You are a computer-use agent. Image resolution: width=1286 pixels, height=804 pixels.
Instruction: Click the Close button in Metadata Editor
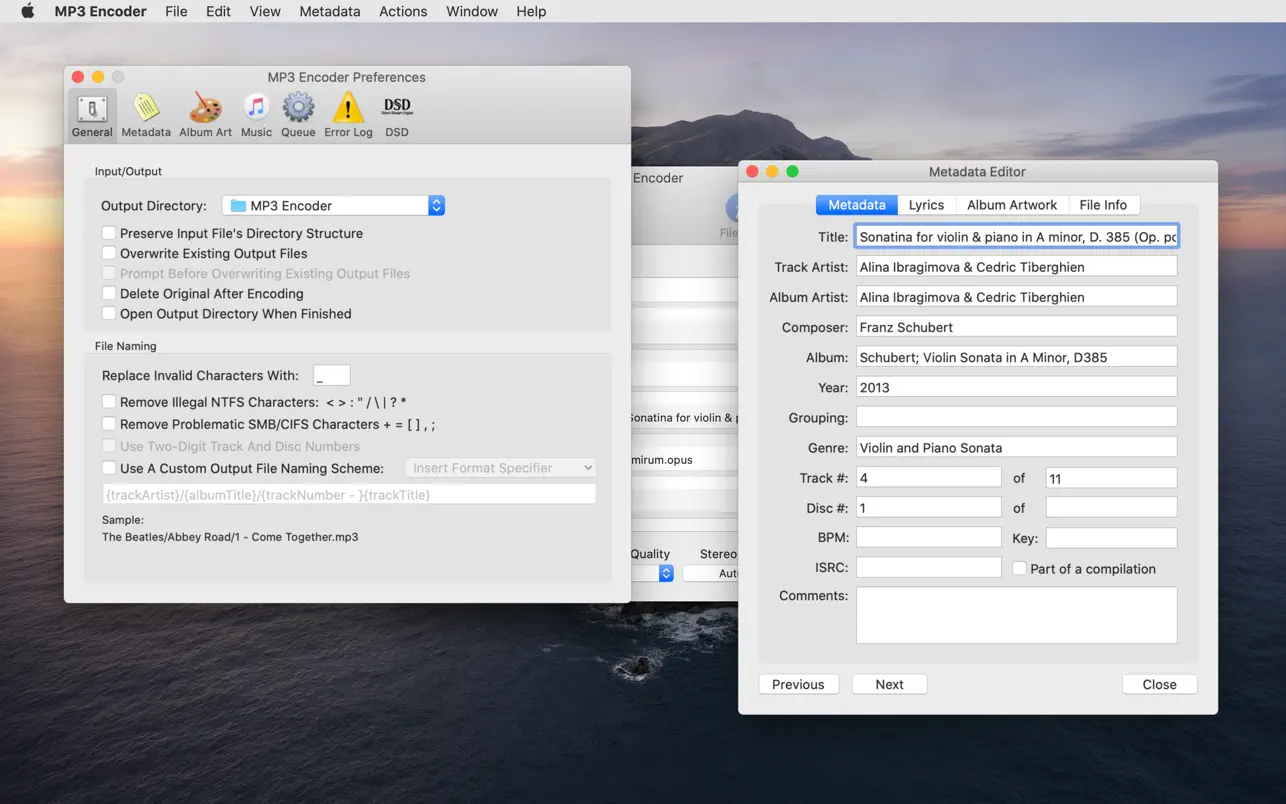(1159, 684)
